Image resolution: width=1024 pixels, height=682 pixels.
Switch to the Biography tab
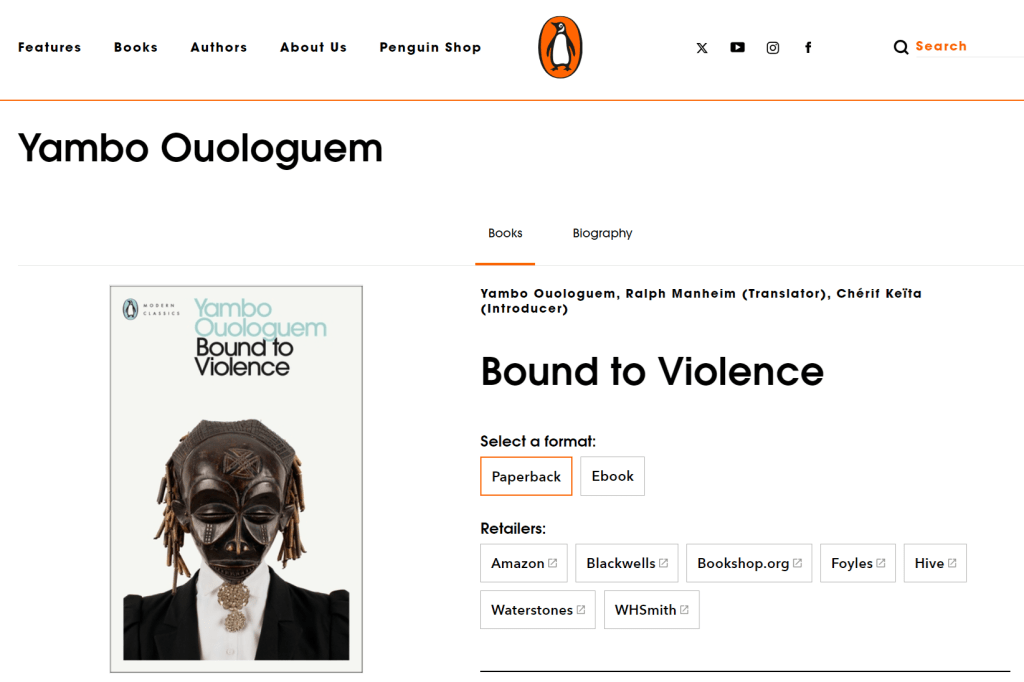pyautogui.click(x=602, y=233)
